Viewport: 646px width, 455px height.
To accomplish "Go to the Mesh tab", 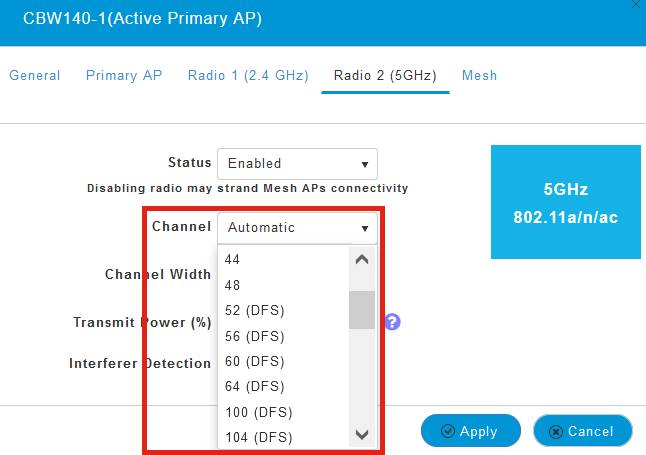I will [479, 76].
